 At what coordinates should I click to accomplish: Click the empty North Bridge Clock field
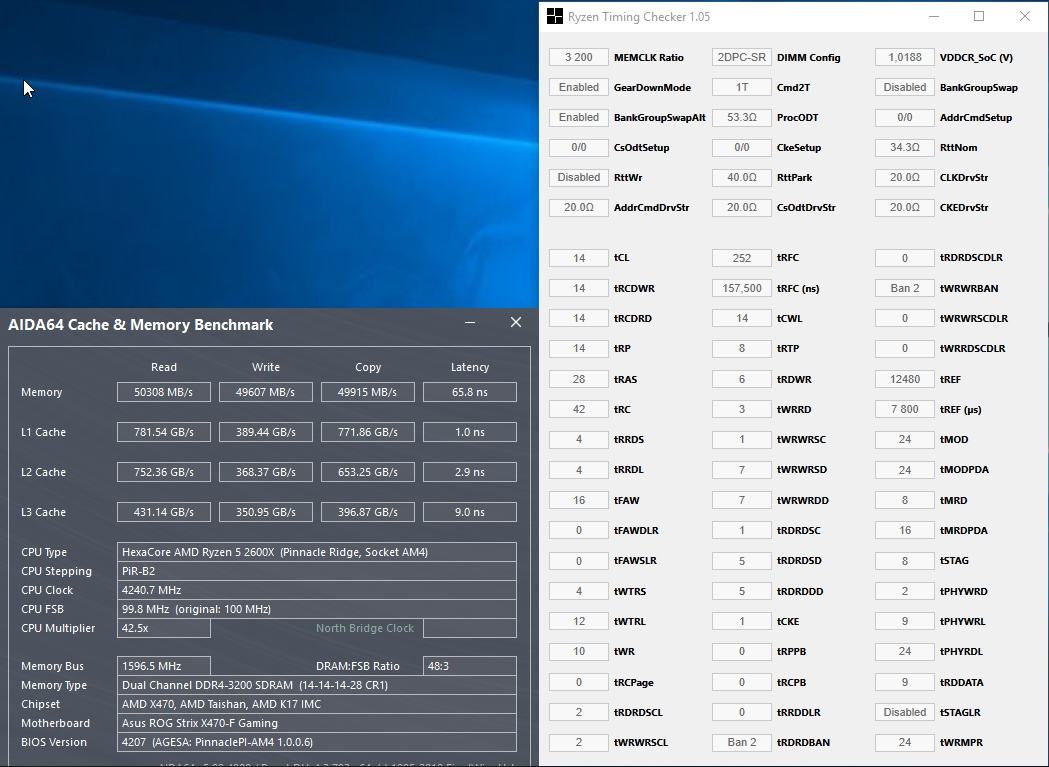coord(470,628)
